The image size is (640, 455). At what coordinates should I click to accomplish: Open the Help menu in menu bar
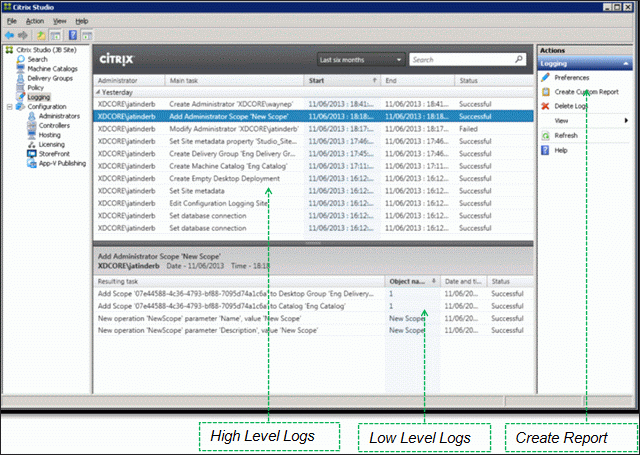[82, 21]
